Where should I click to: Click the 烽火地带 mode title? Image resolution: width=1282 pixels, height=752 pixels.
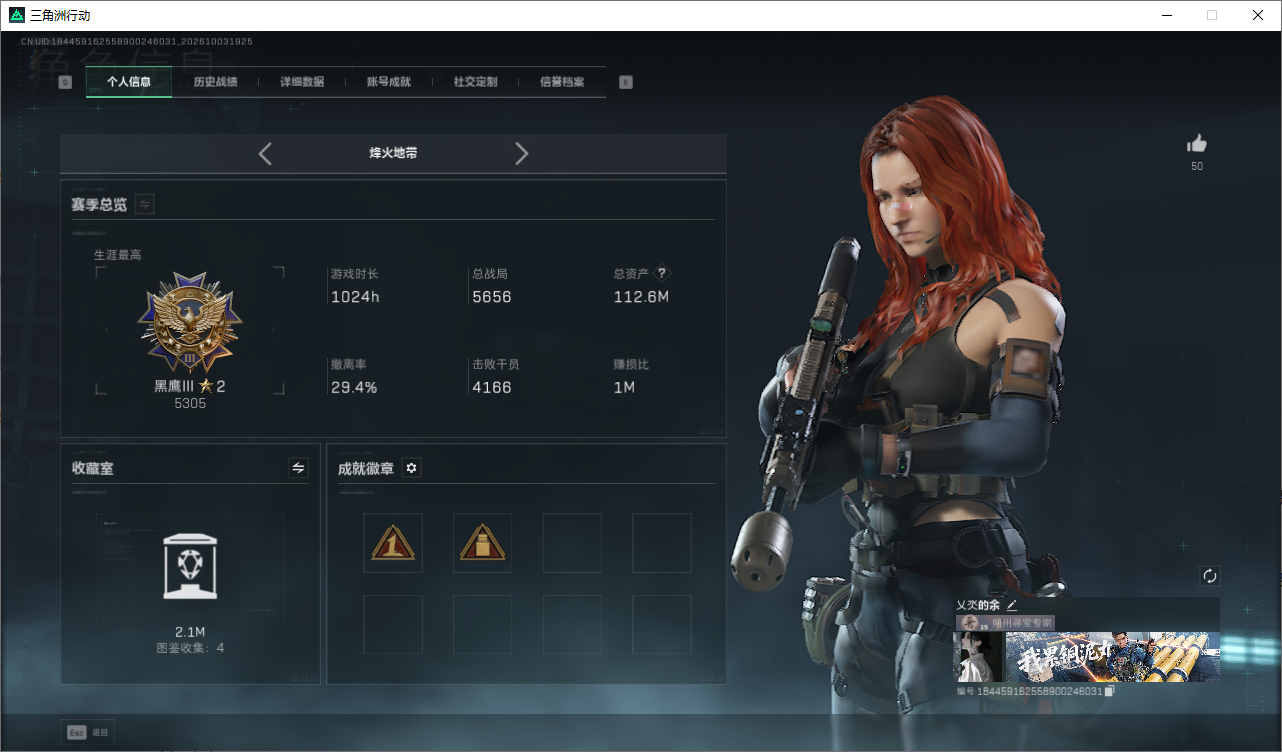393,153
